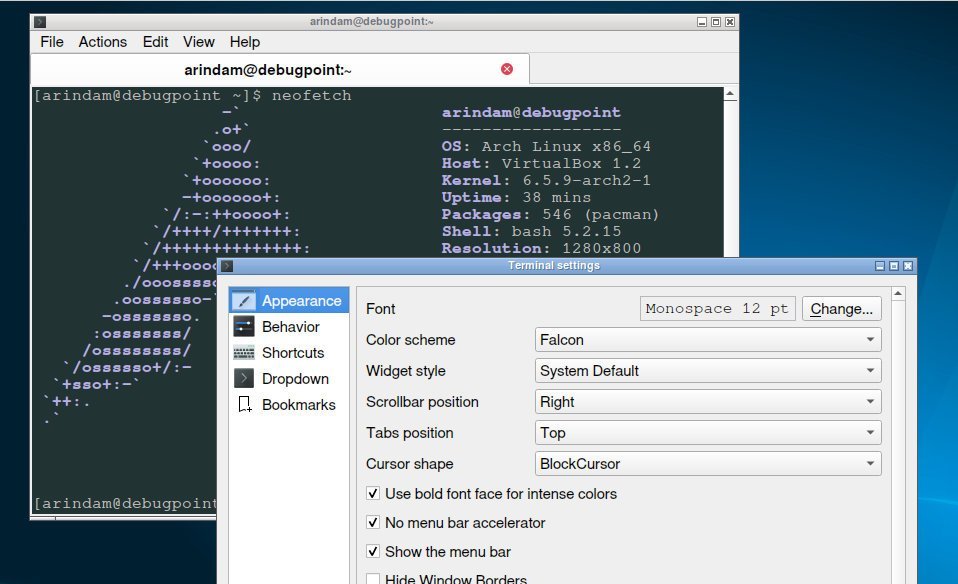Click the settings panel scrollbar up arrow
Image resolution: width=958 pixels, height=584 pixels.
(x=898, y=294)
